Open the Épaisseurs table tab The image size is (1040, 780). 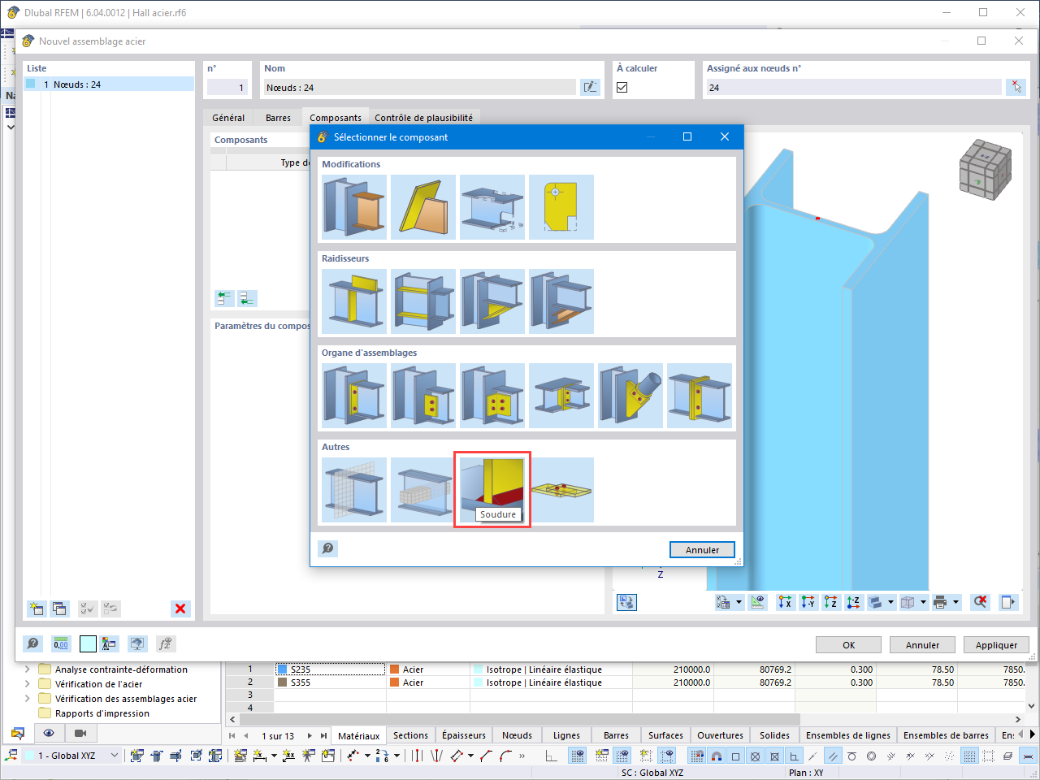[x=464, y=735]
